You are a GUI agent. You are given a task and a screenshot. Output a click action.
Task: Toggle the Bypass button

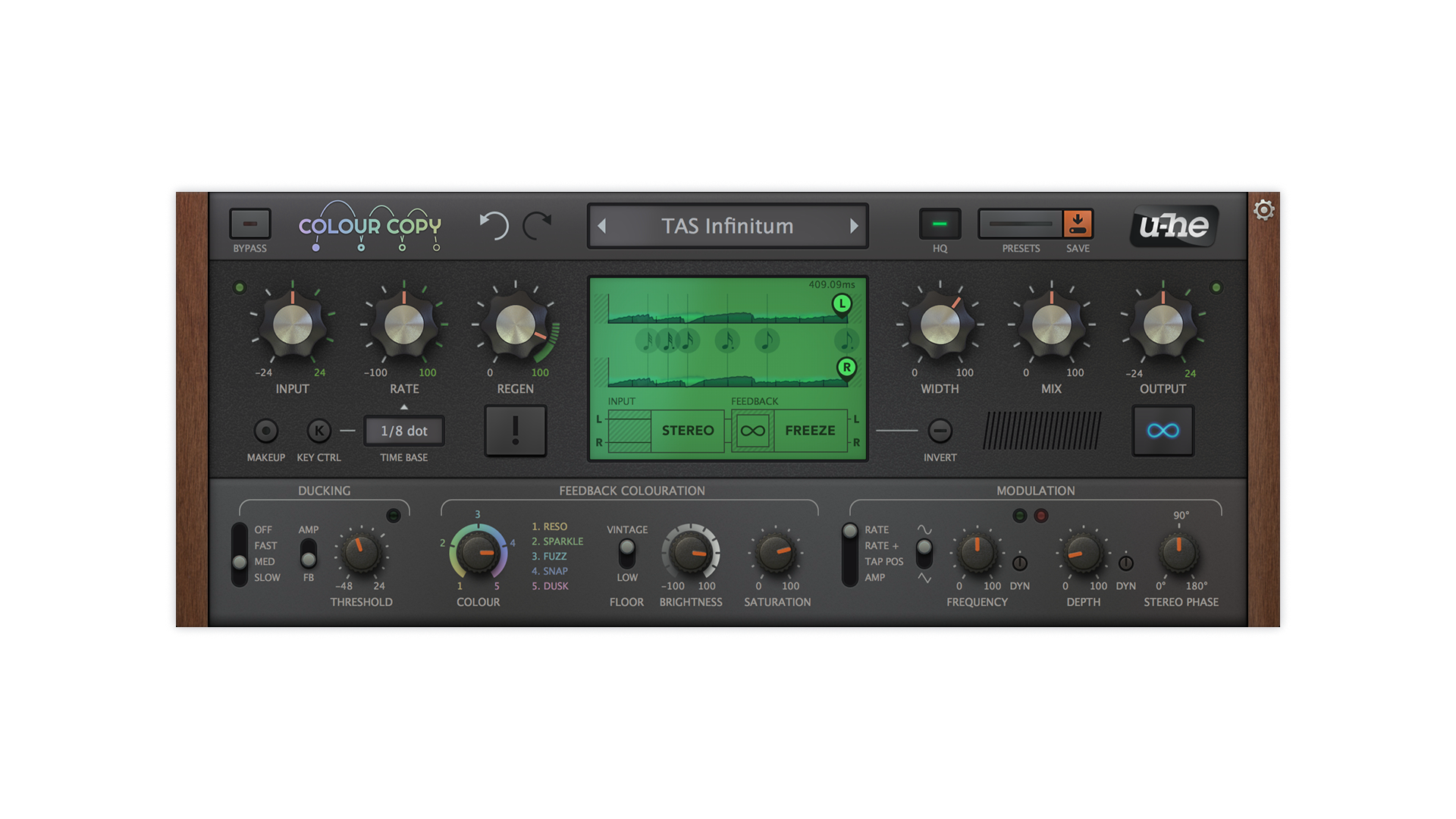click(250, 224)
